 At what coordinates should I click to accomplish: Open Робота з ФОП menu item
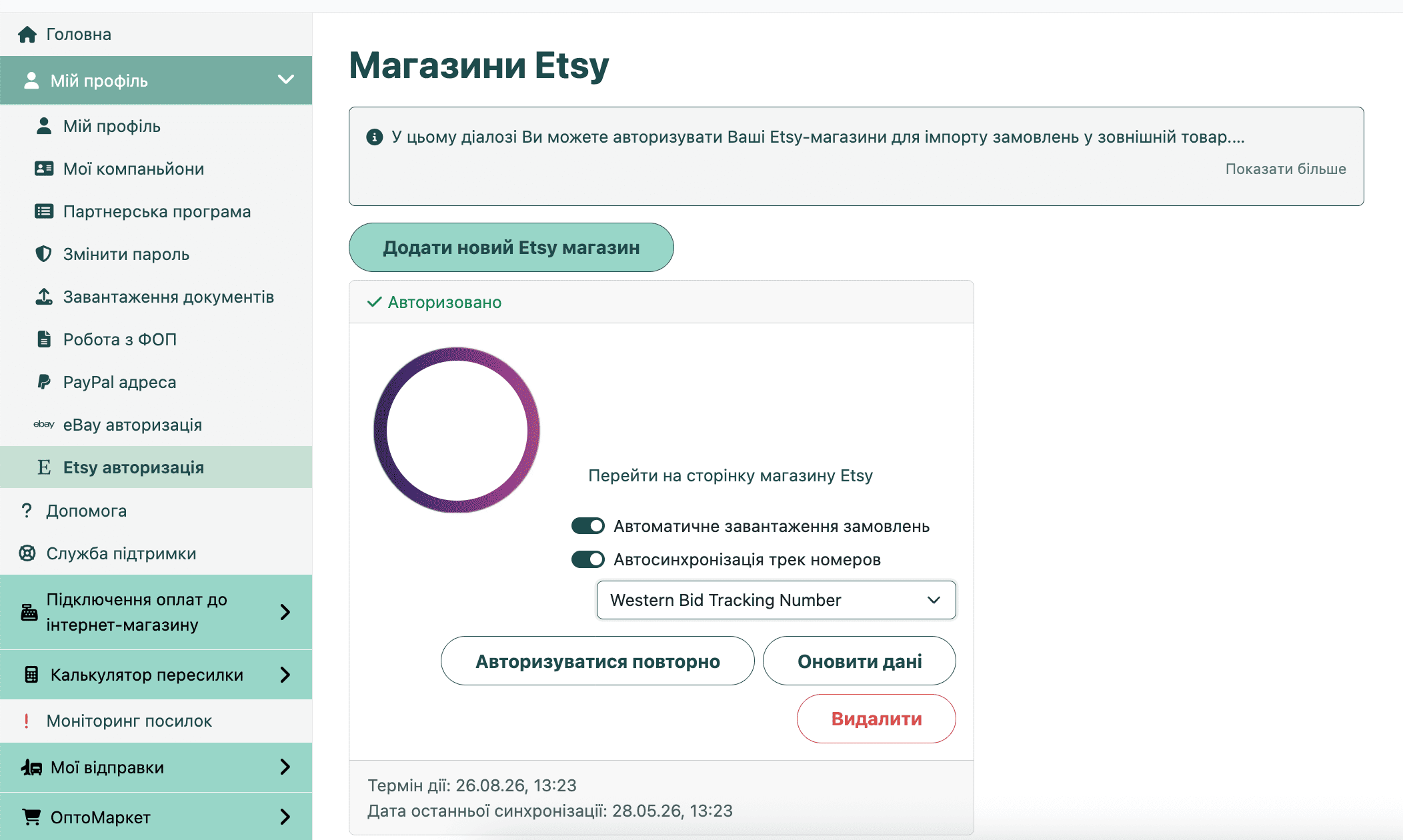tap(156, 339)
